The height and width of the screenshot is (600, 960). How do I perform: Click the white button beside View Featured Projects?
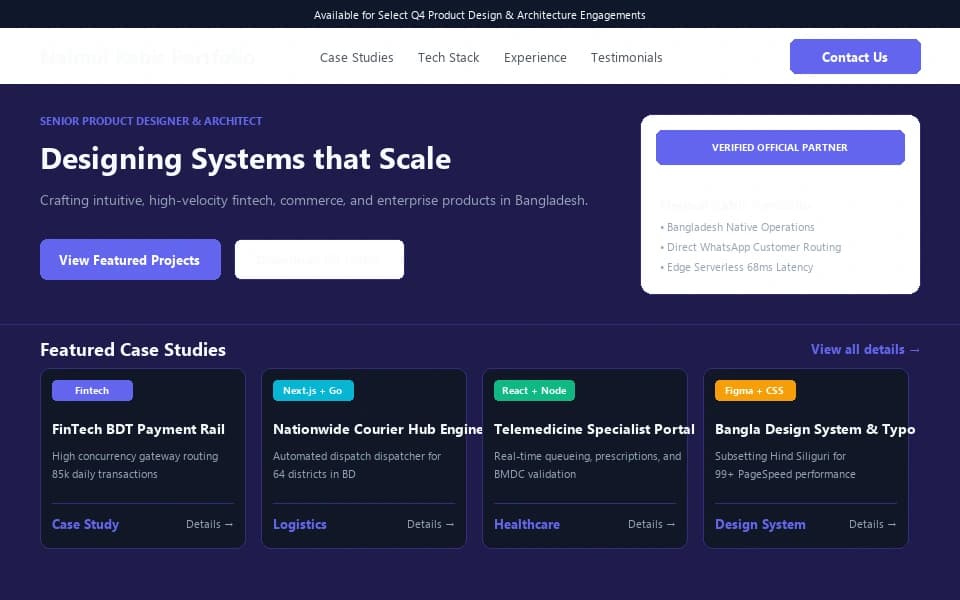[x=319, y=260]
